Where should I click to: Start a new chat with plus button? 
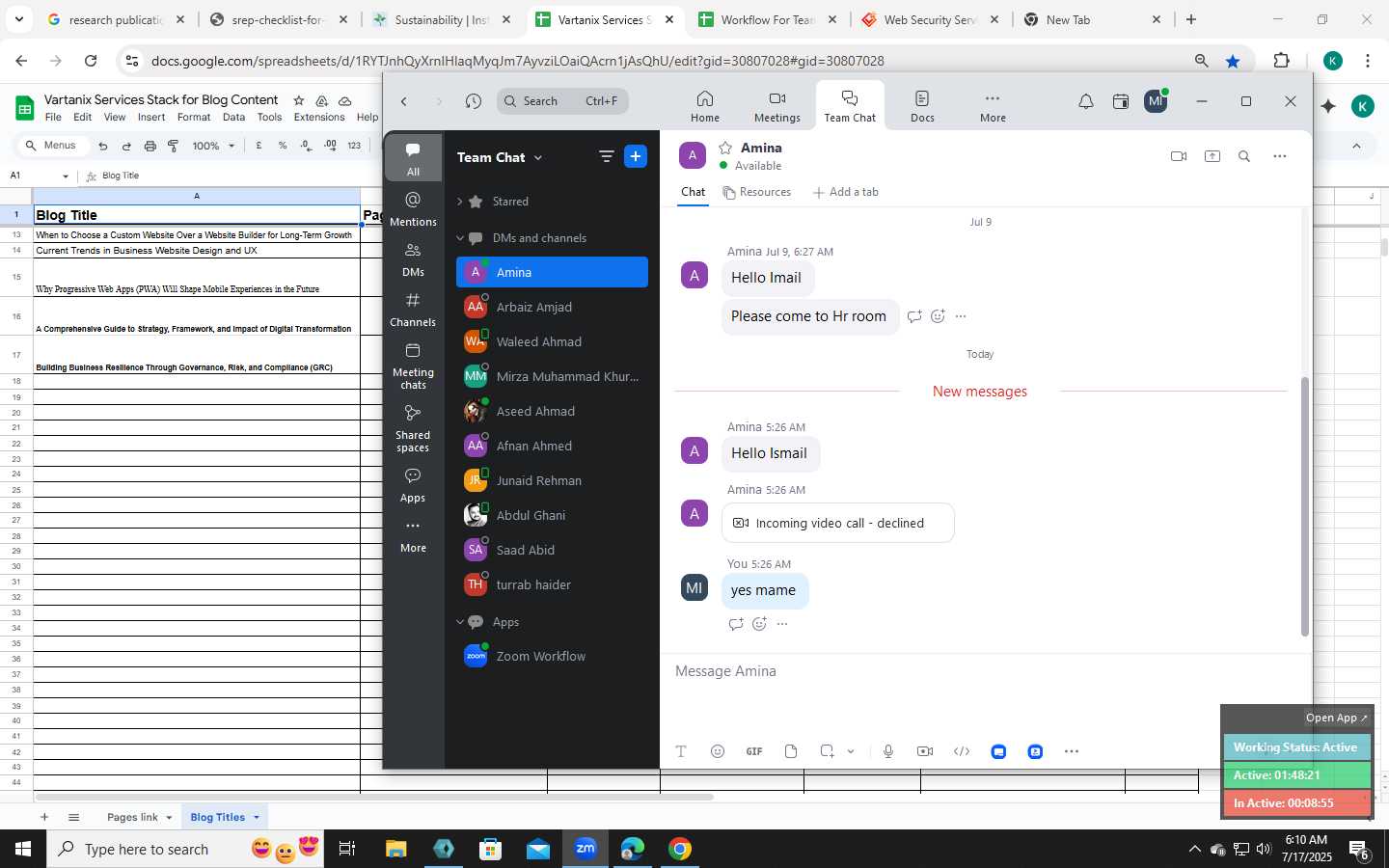636,156
